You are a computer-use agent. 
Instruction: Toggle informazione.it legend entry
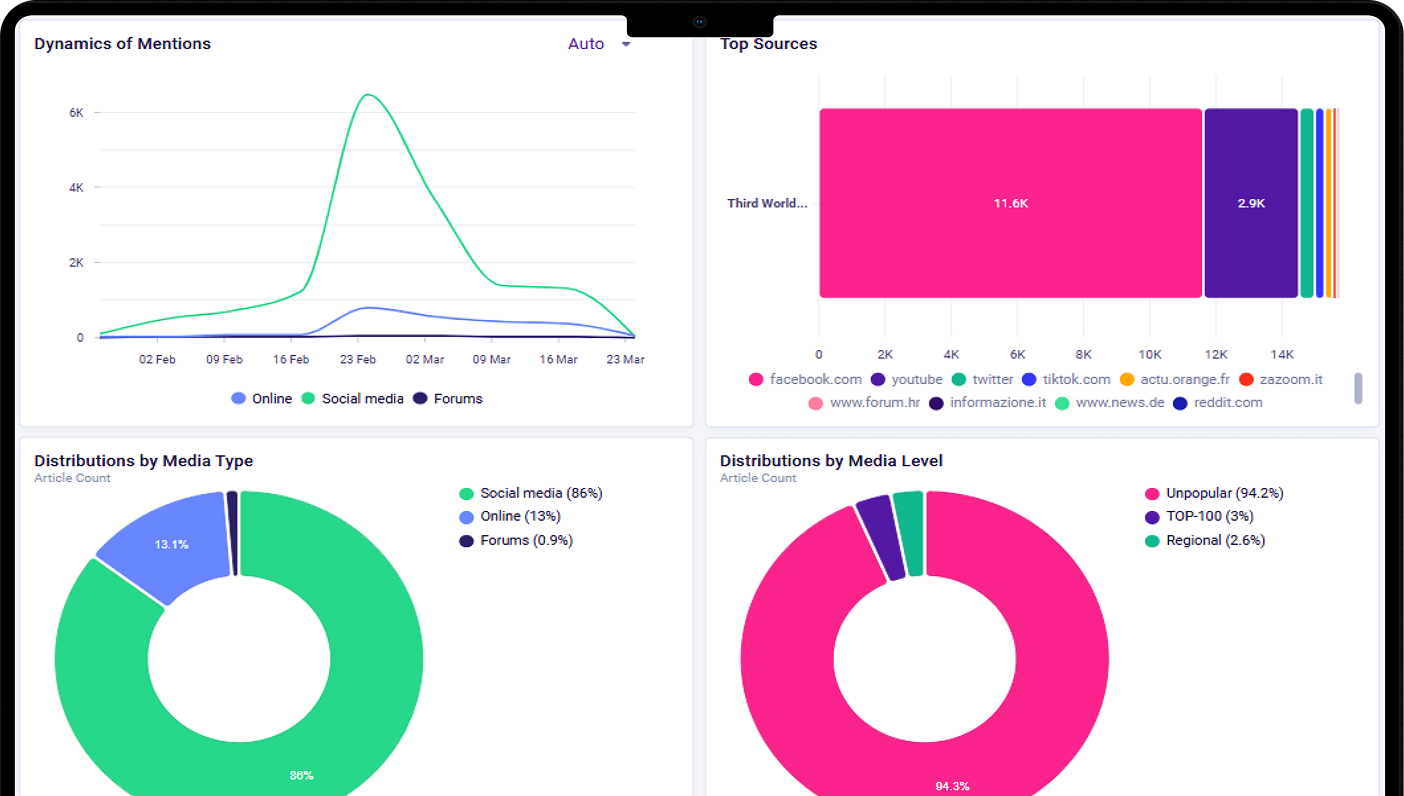point(987,402)
